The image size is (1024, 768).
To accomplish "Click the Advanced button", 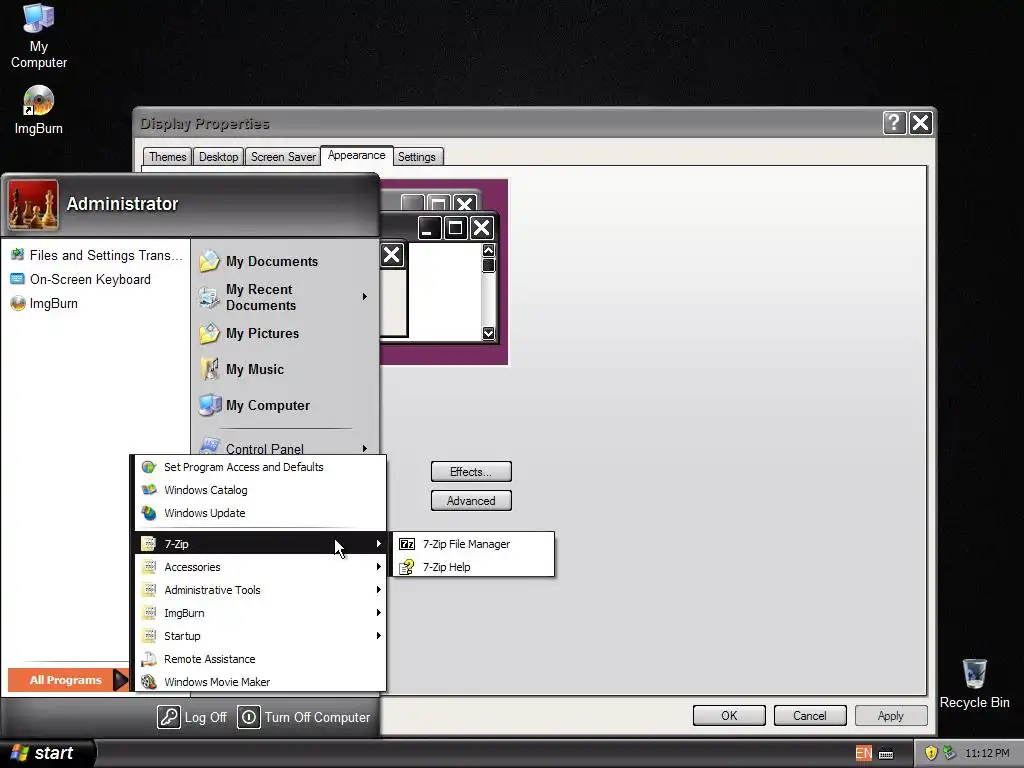I will click(x=471, y=501).
